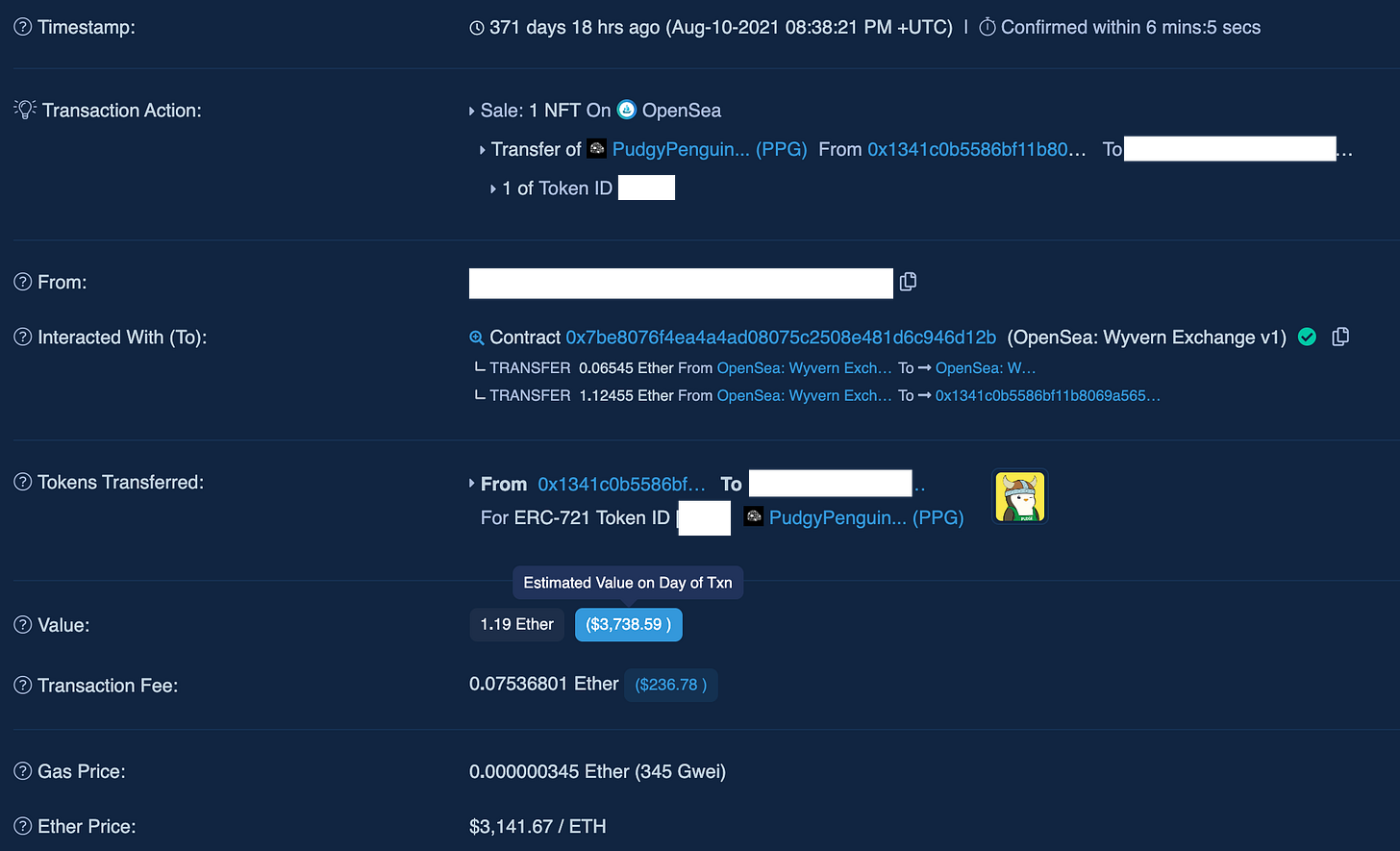Screen dimensions: 1400x851
Task: Click help icon beside Timestamp label
Action: pyautogui.click(x=23, y=28)
